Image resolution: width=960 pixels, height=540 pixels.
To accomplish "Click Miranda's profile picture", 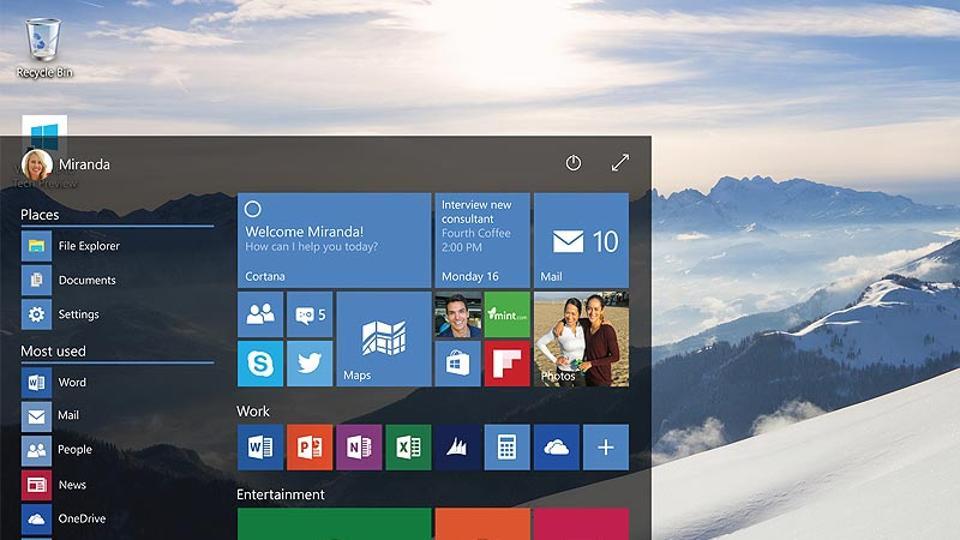I will point(37,165).
